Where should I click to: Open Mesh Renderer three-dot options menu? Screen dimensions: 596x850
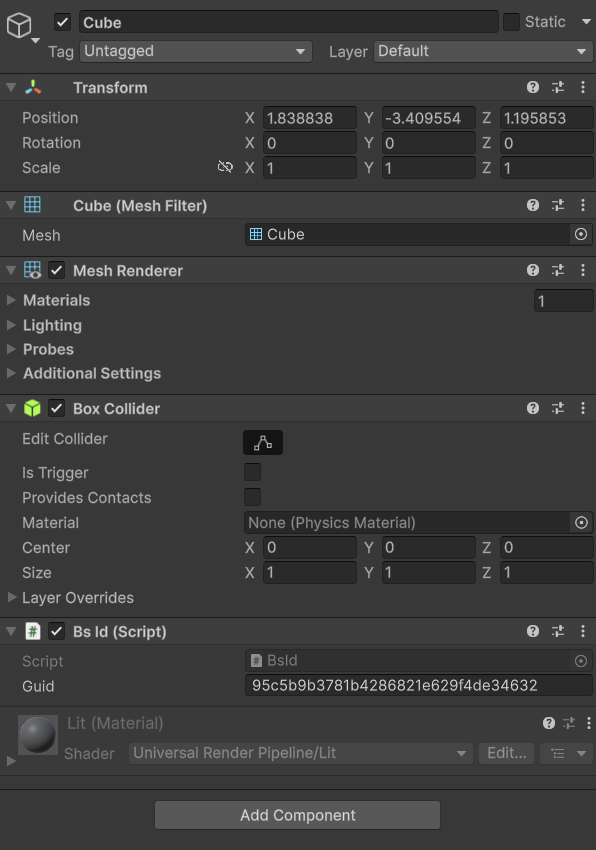pyautogui.click(x=582, y=270)
